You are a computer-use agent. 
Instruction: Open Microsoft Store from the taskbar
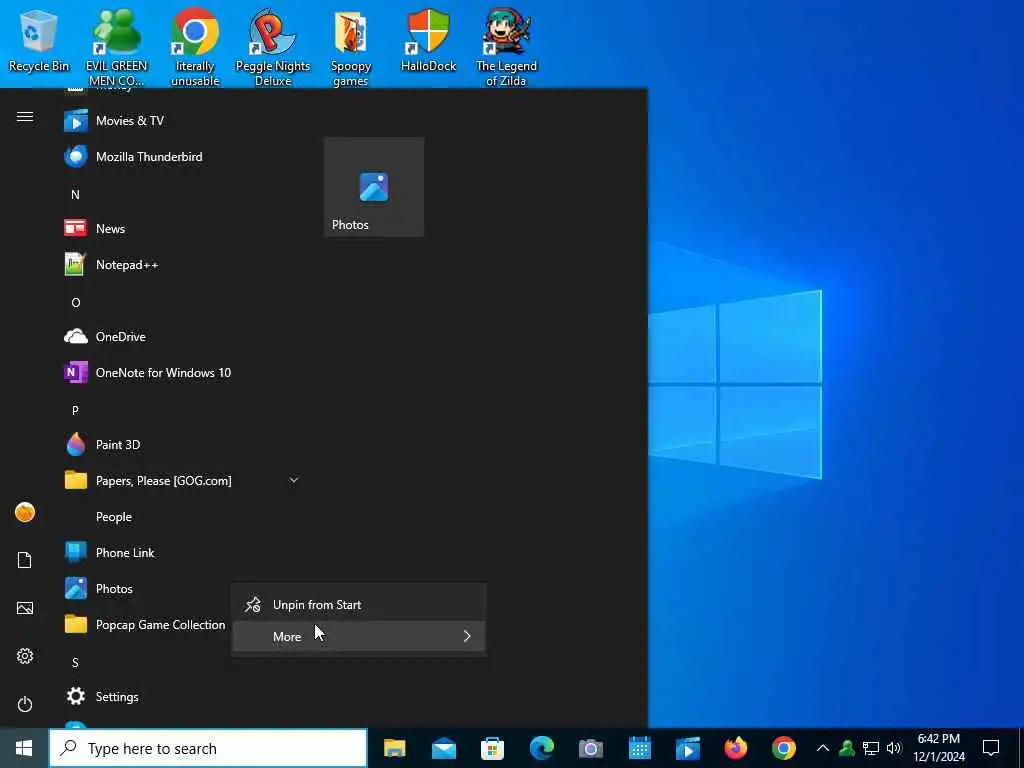point(492,748)
